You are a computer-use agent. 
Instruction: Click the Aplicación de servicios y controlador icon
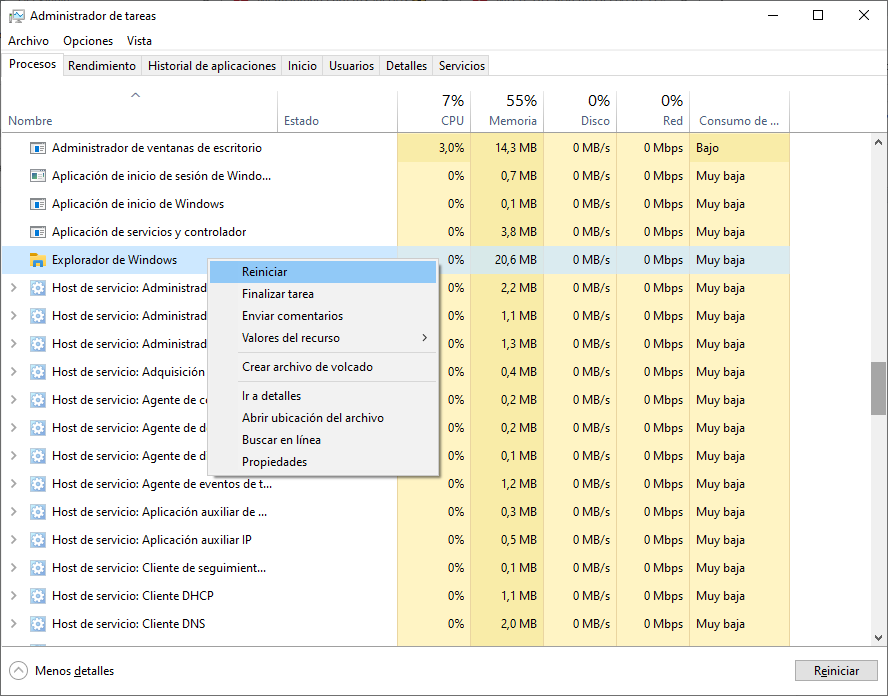click(37, 232)
